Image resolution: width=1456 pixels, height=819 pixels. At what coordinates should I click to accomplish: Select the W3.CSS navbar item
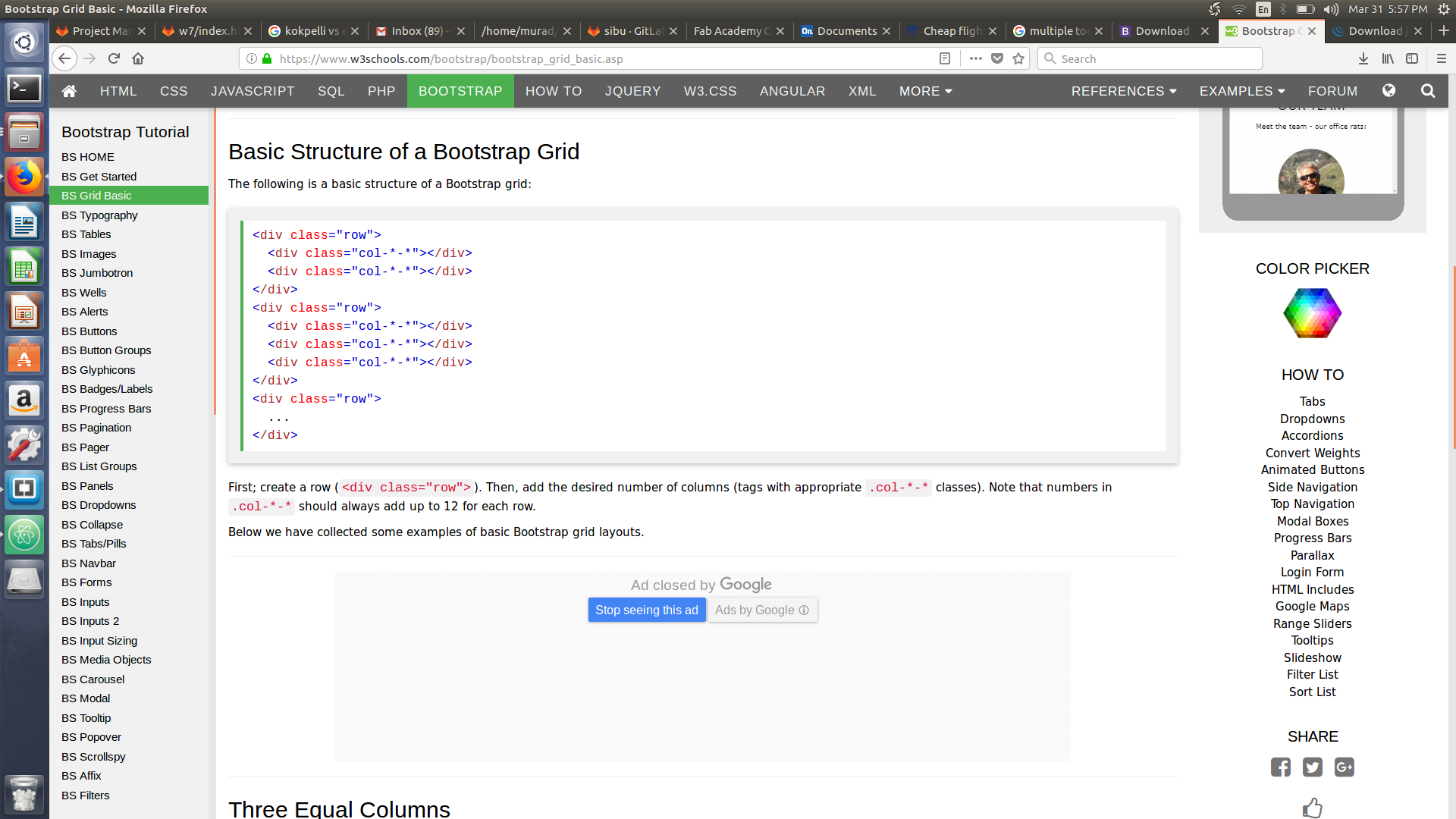710,91
